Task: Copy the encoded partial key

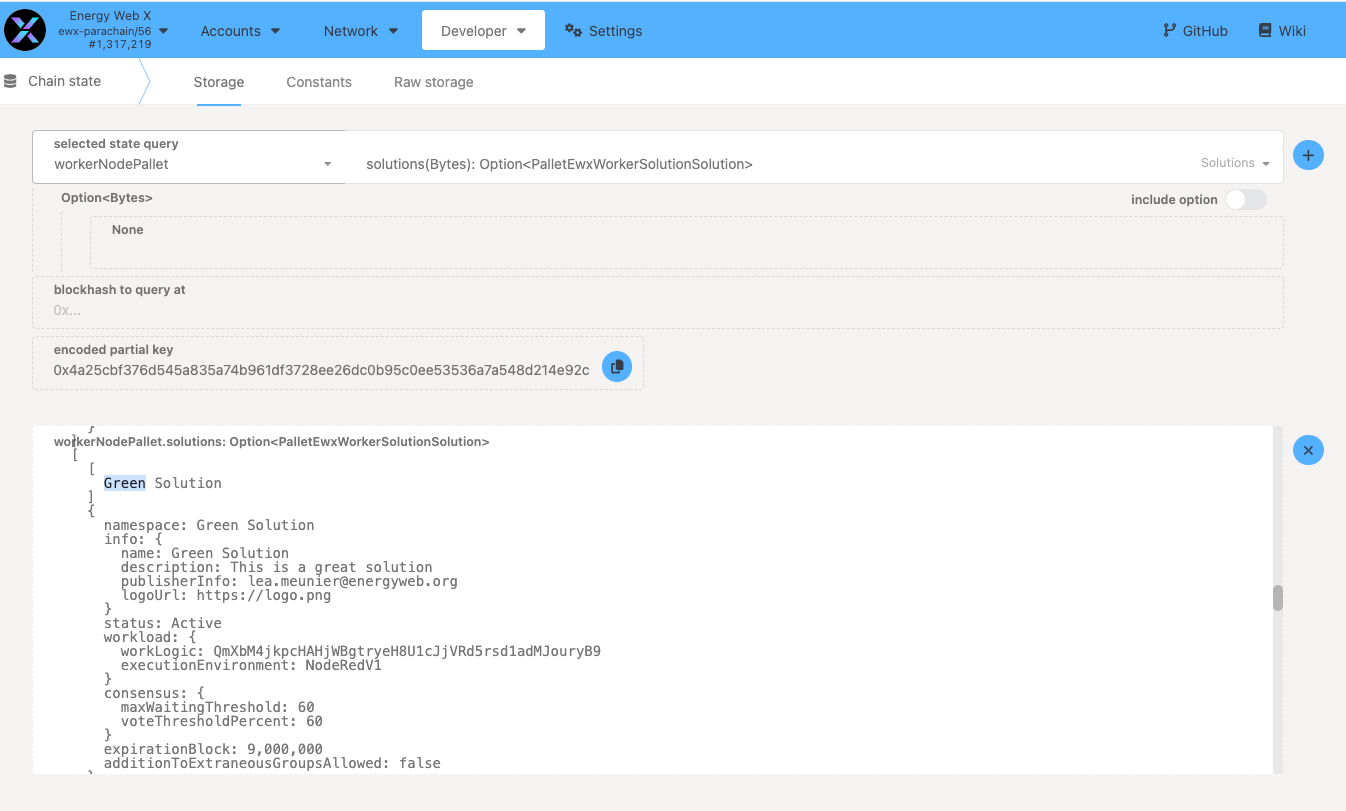Action: tap(617, 367)
